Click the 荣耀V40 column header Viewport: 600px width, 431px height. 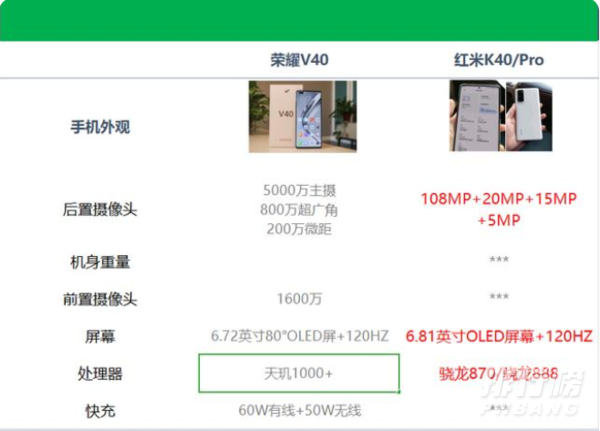pyautogui.click(x=299, y=60)
